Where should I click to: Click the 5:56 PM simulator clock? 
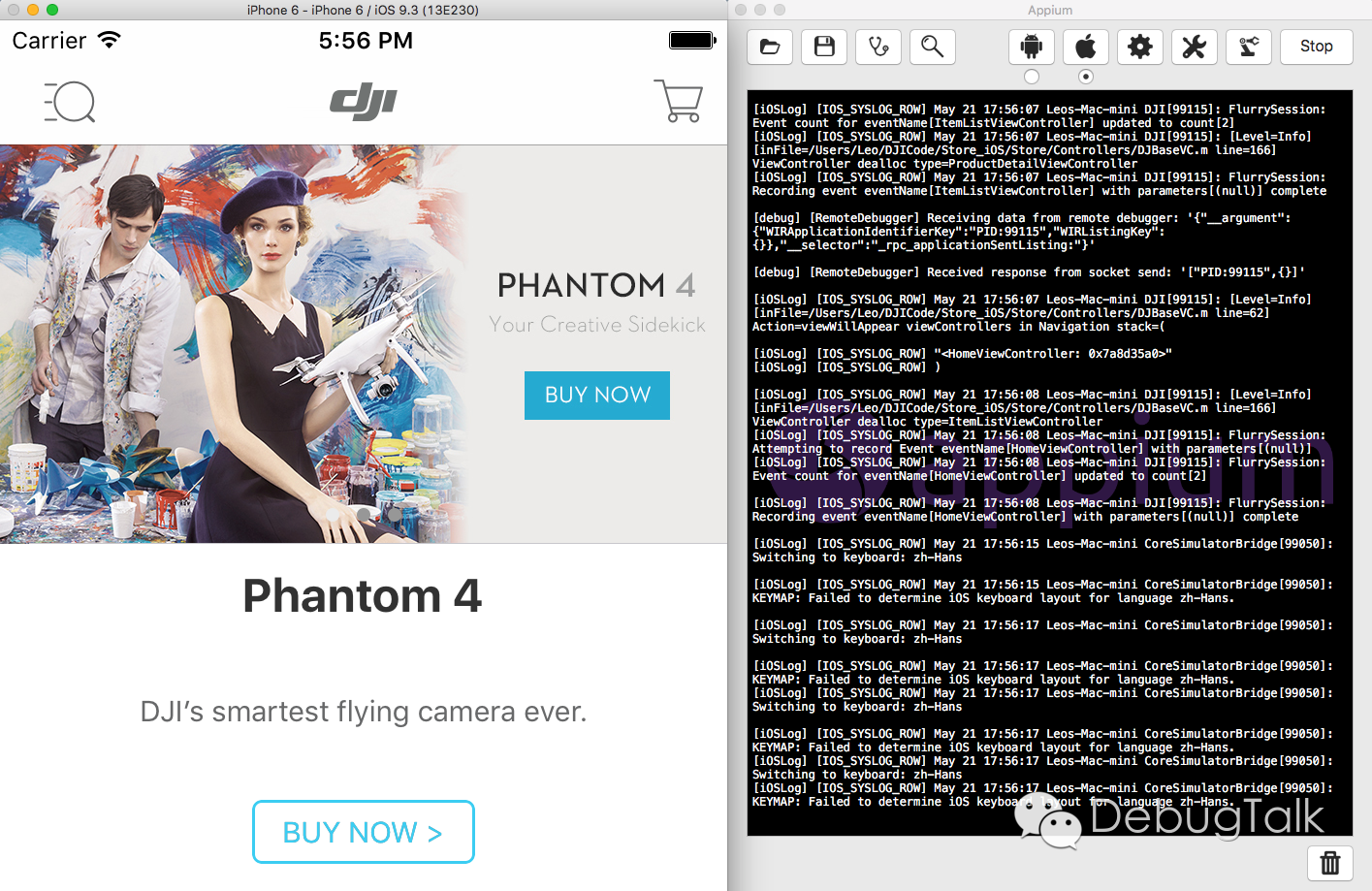coord(366,41)
